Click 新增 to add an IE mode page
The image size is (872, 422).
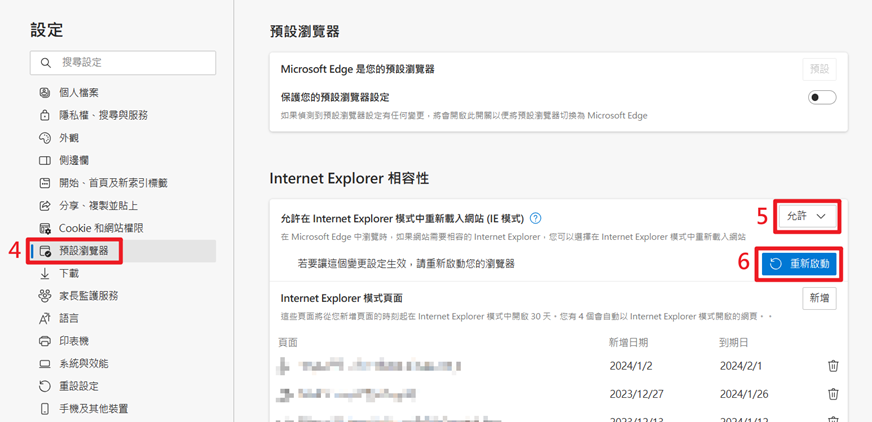819,298
